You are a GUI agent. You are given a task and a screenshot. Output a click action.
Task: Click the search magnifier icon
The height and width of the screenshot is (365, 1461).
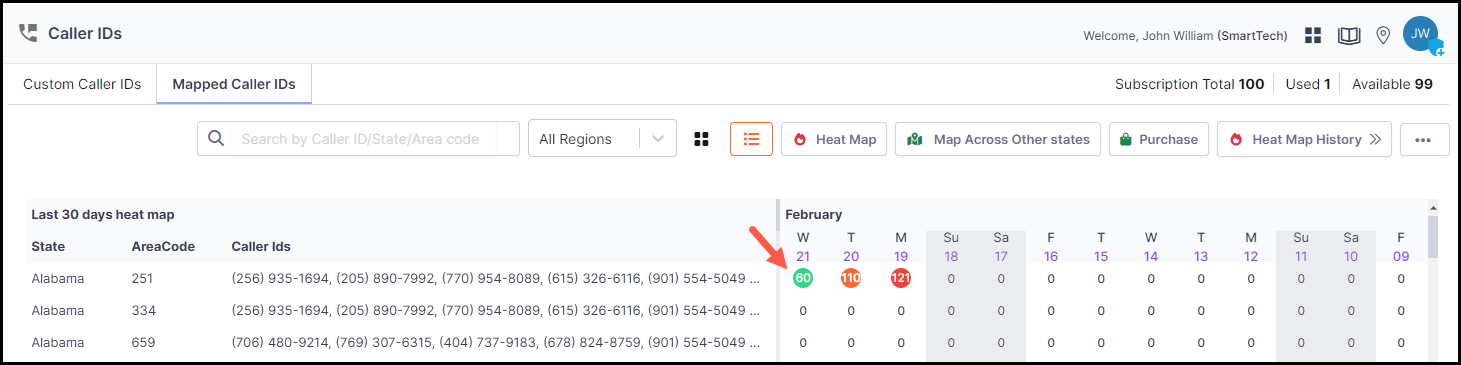[x=215, y=139]
